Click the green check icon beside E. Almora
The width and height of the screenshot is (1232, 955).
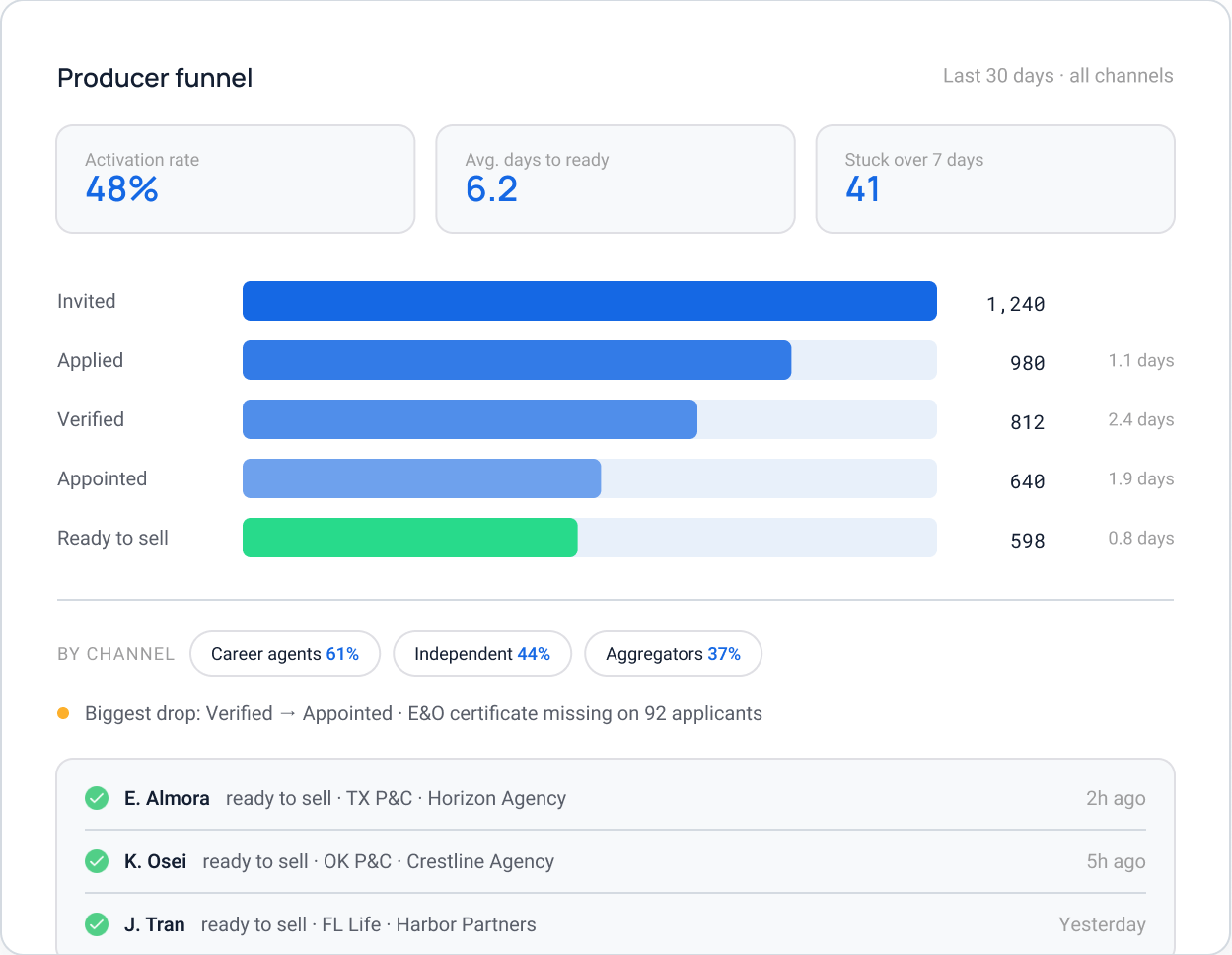tap(97, 798)
